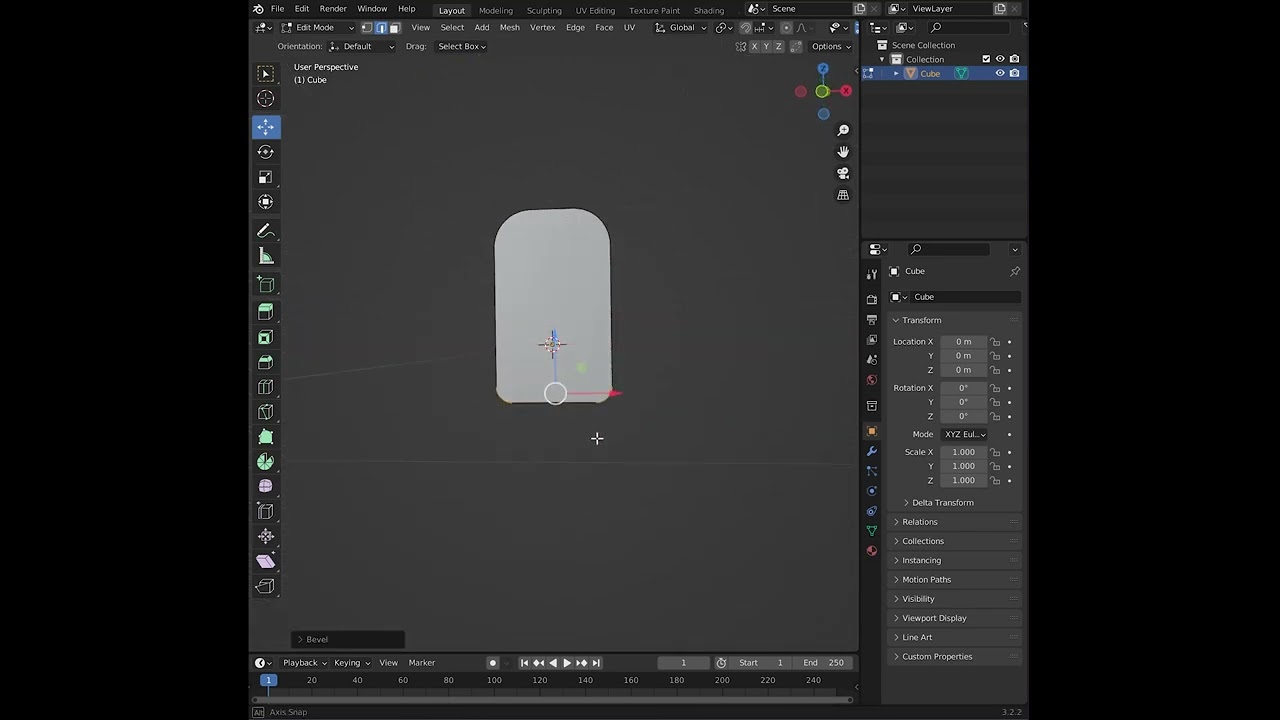The image size is (1280, 720).
Task: Play the animation forward
Action: click(567, 663)
